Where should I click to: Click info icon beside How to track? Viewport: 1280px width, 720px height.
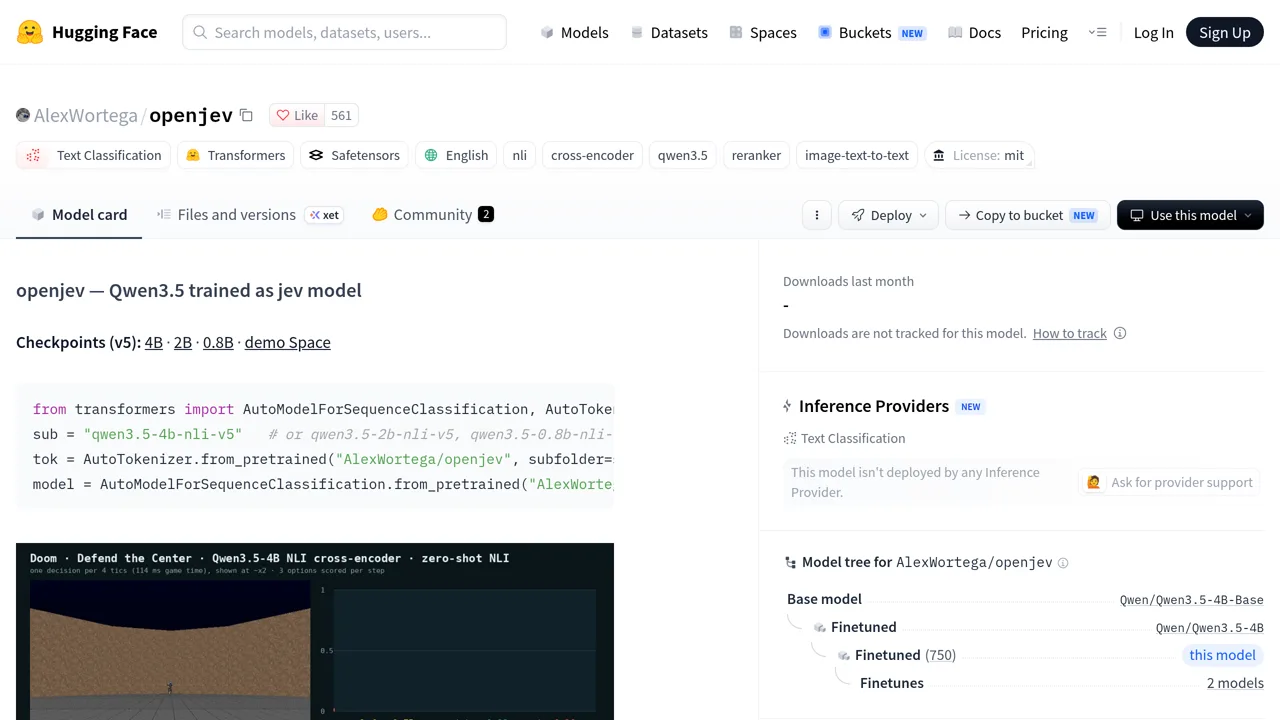(1120, 333)
